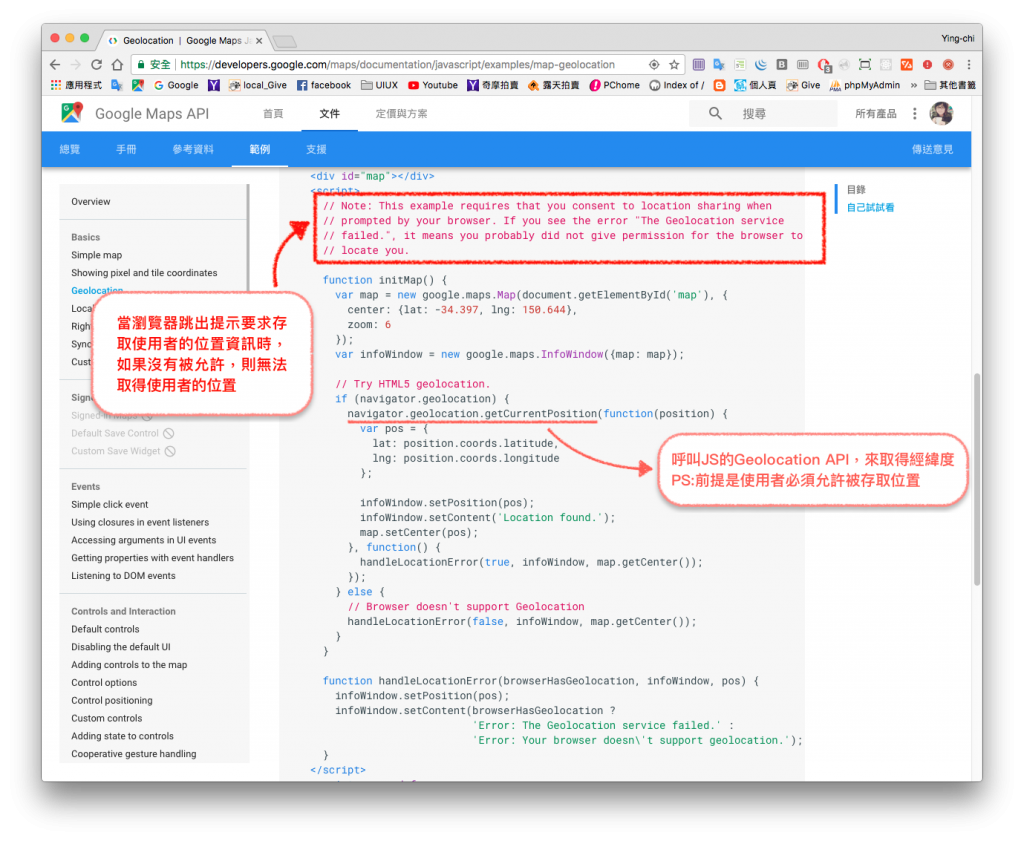The width and height of the screenshot is (1024, 841).
Task: Open the Chrome three-dot menu
Action: 969,65
